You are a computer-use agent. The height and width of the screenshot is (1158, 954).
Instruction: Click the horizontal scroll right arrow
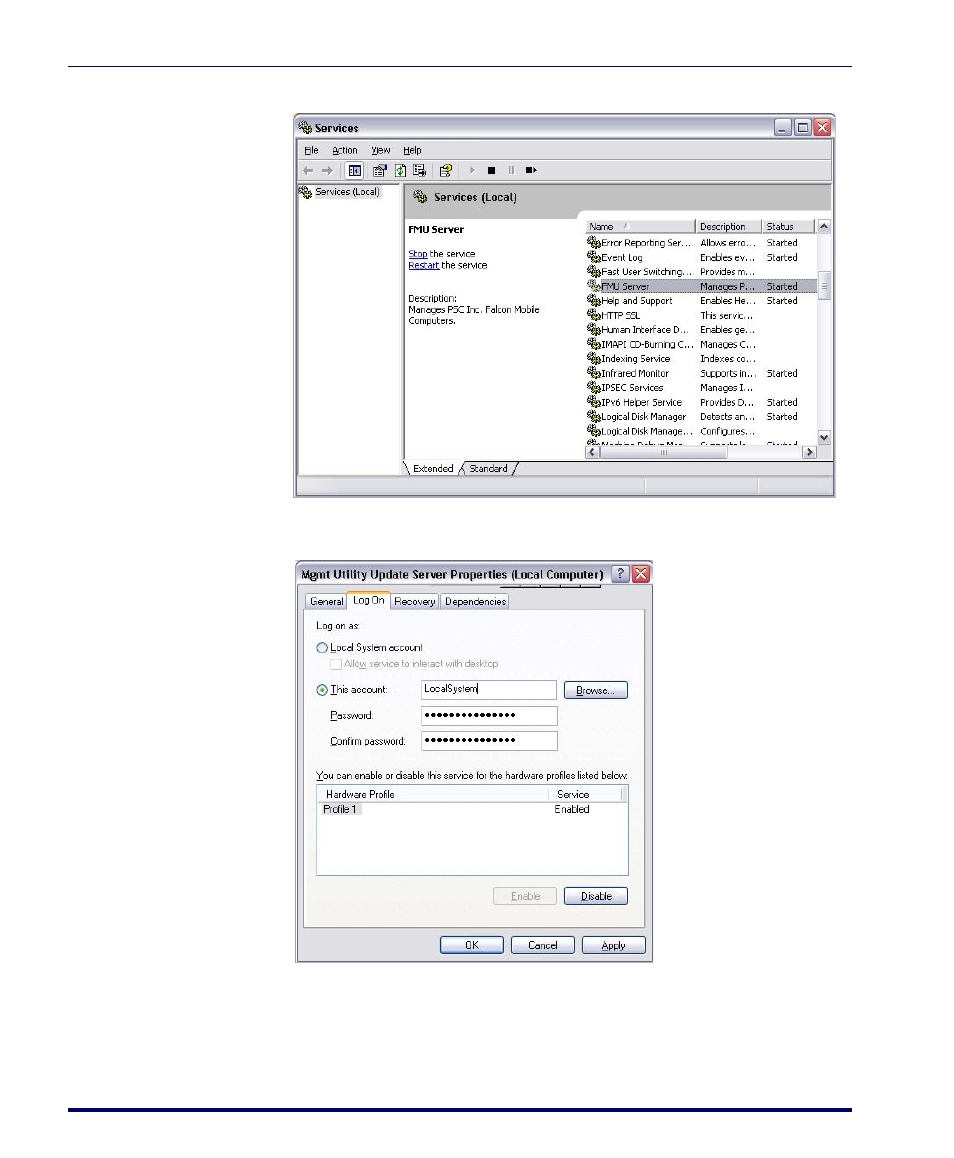pyautogui.click(x=809, y=452)
